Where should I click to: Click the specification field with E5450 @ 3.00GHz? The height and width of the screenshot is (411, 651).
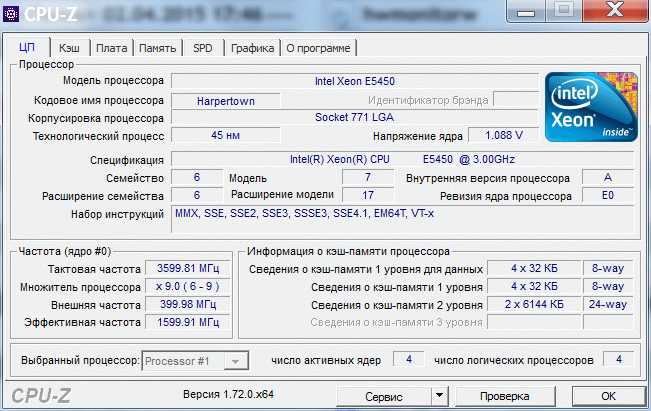[403, 159]
